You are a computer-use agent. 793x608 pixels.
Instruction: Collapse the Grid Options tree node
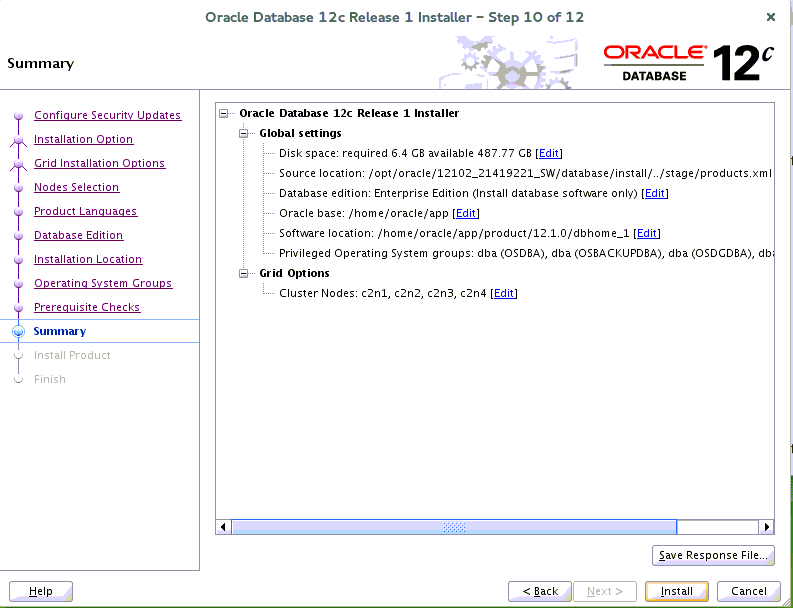coord(243,273)
